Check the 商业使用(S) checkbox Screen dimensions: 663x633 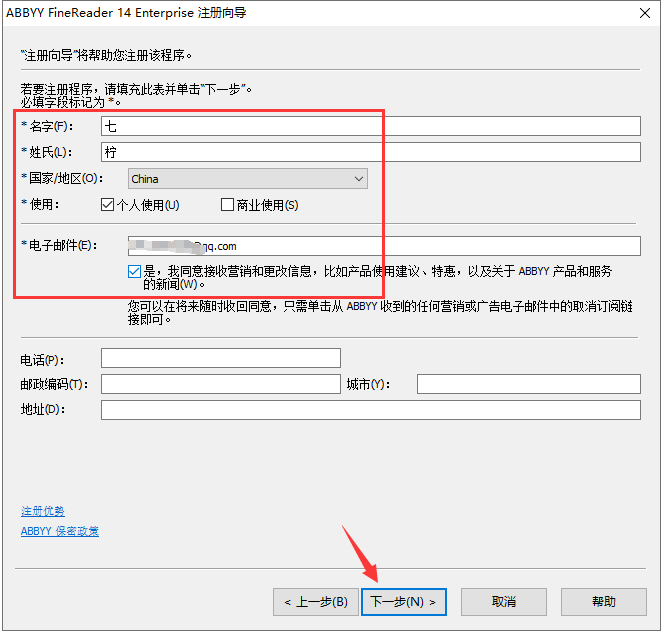(x=227, y=205)
